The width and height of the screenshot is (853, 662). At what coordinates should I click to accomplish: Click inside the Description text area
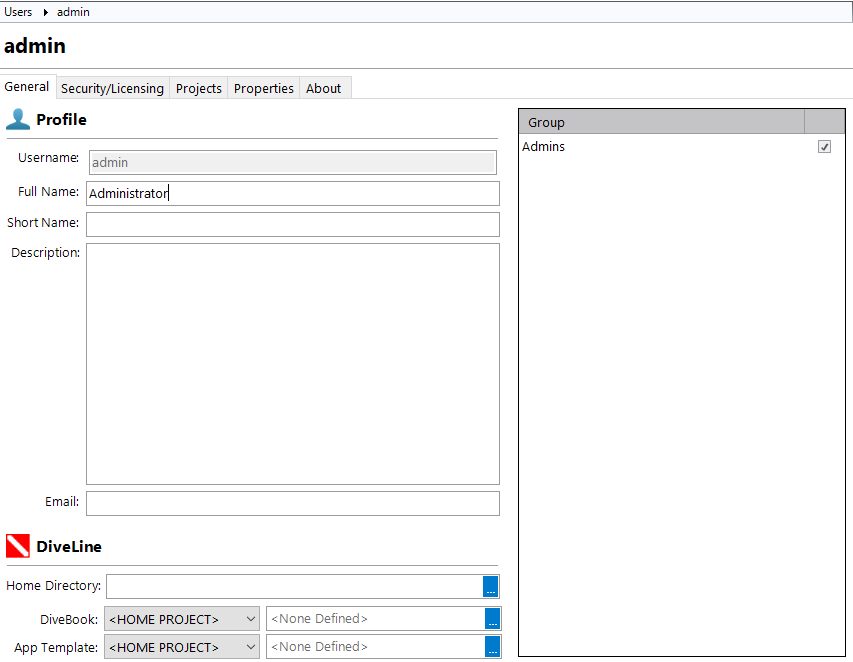(292, 363)
